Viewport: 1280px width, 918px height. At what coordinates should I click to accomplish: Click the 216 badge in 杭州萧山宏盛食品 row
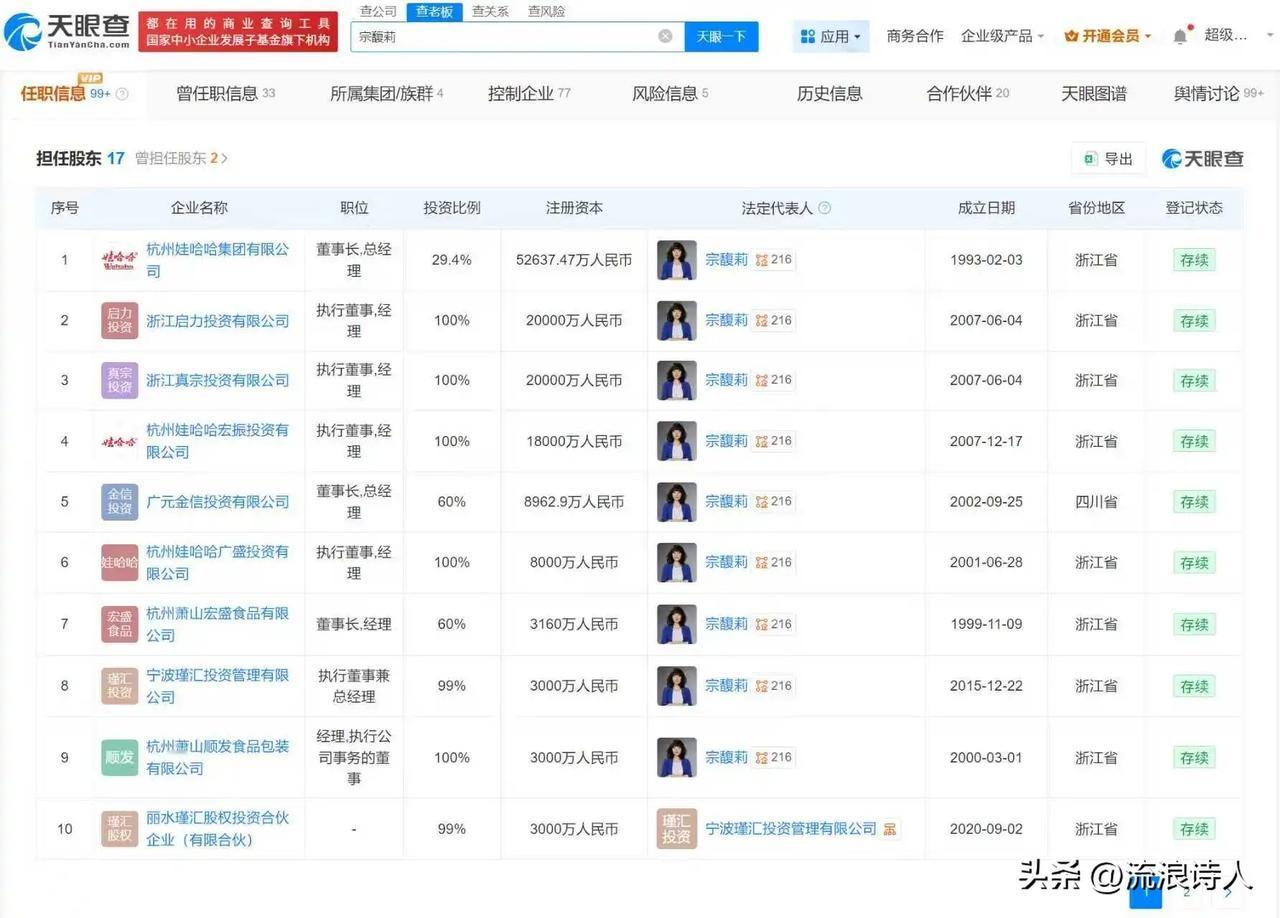pos(774,624)
